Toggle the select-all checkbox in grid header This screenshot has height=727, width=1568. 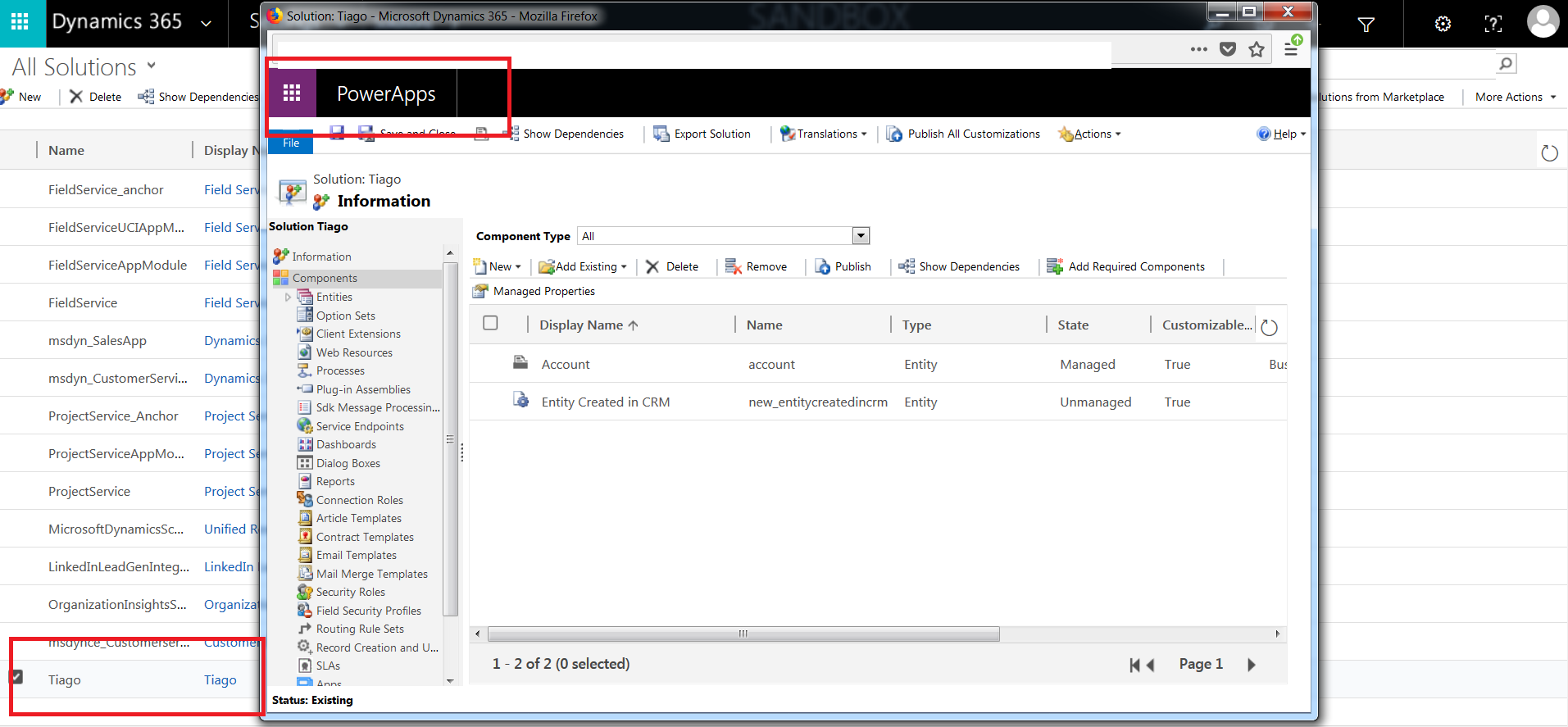click(x=490, y=324)
